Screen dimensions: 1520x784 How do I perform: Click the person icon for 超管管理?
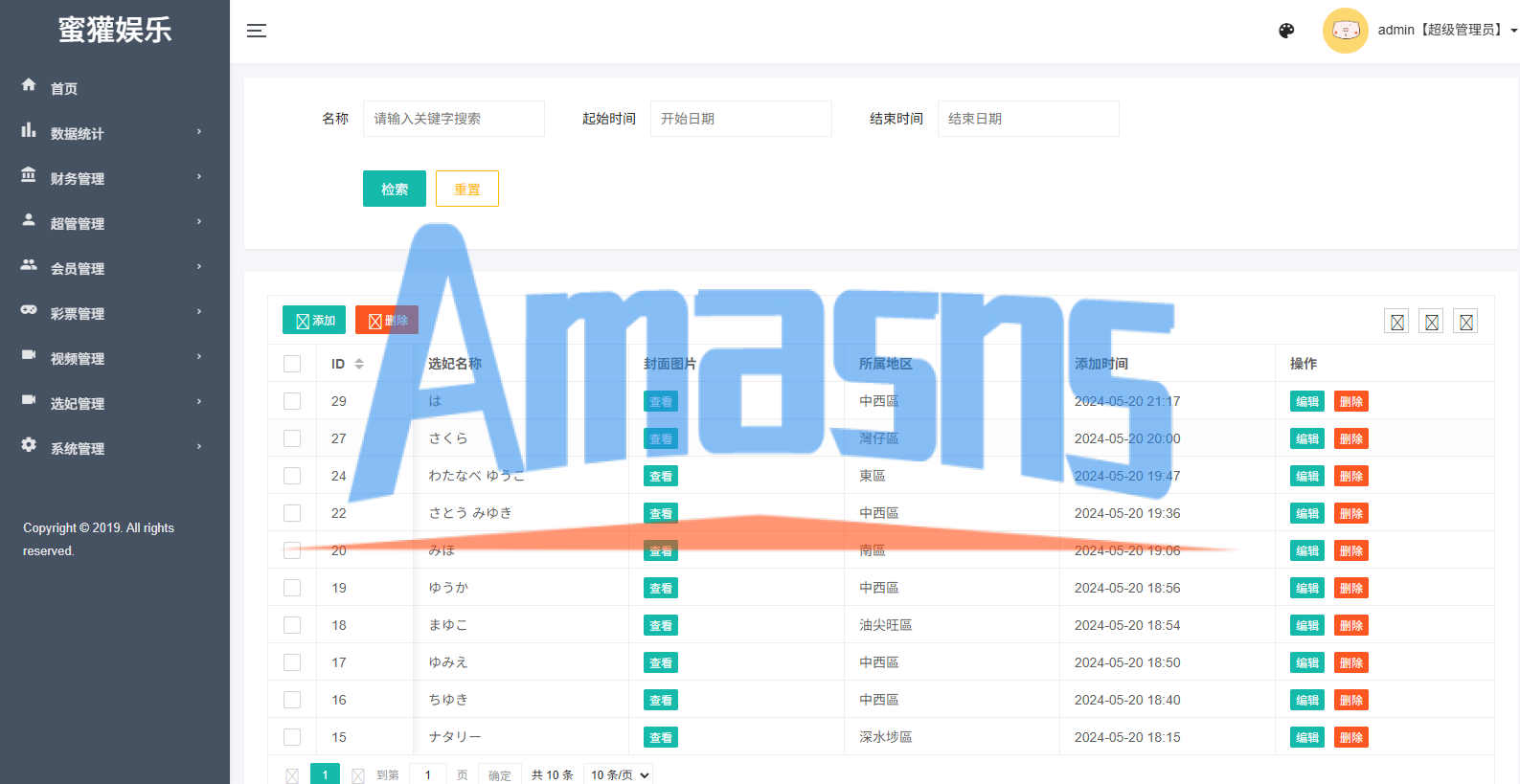29,220
